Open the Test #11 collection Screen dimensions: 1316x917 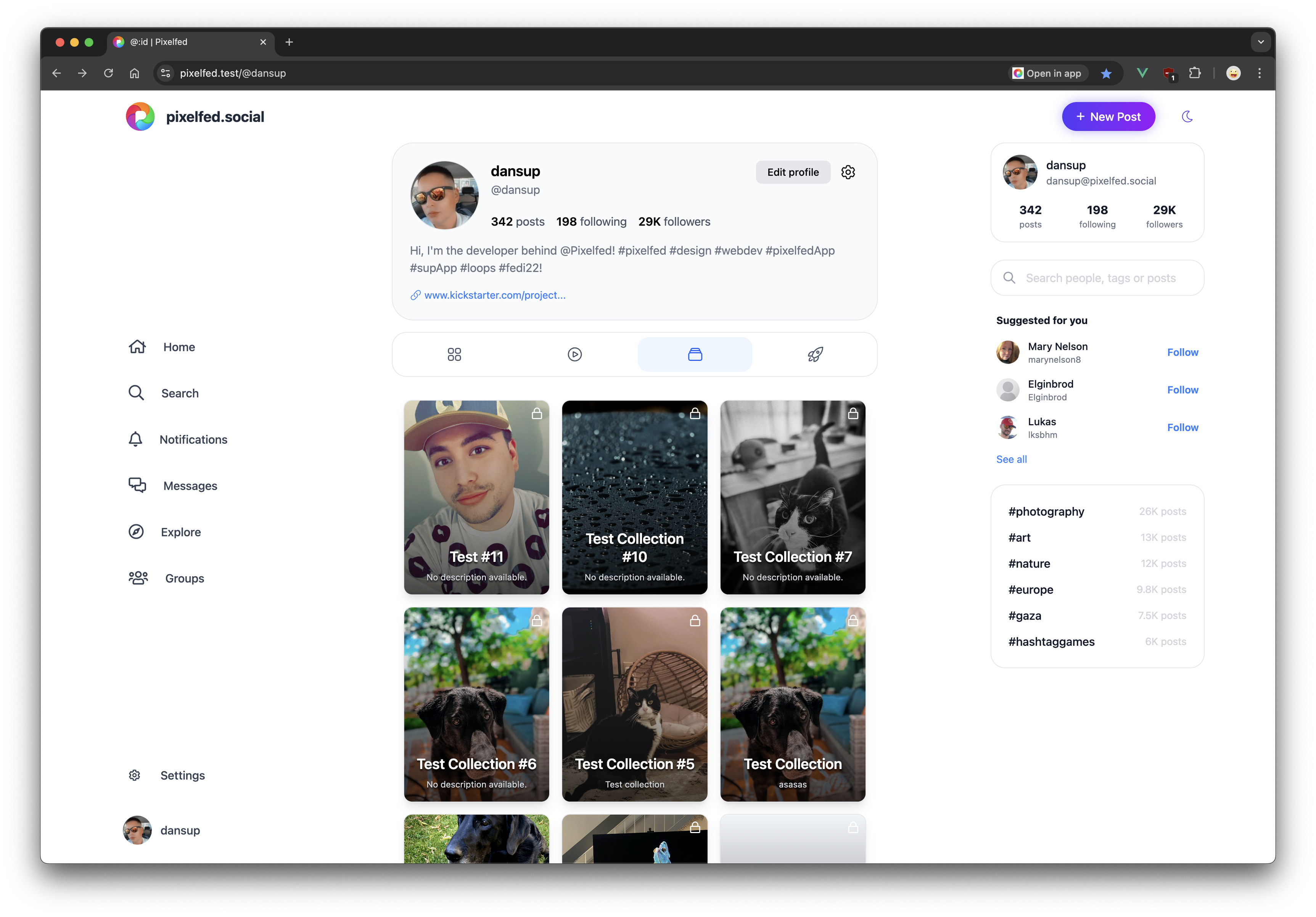[476, 497]
